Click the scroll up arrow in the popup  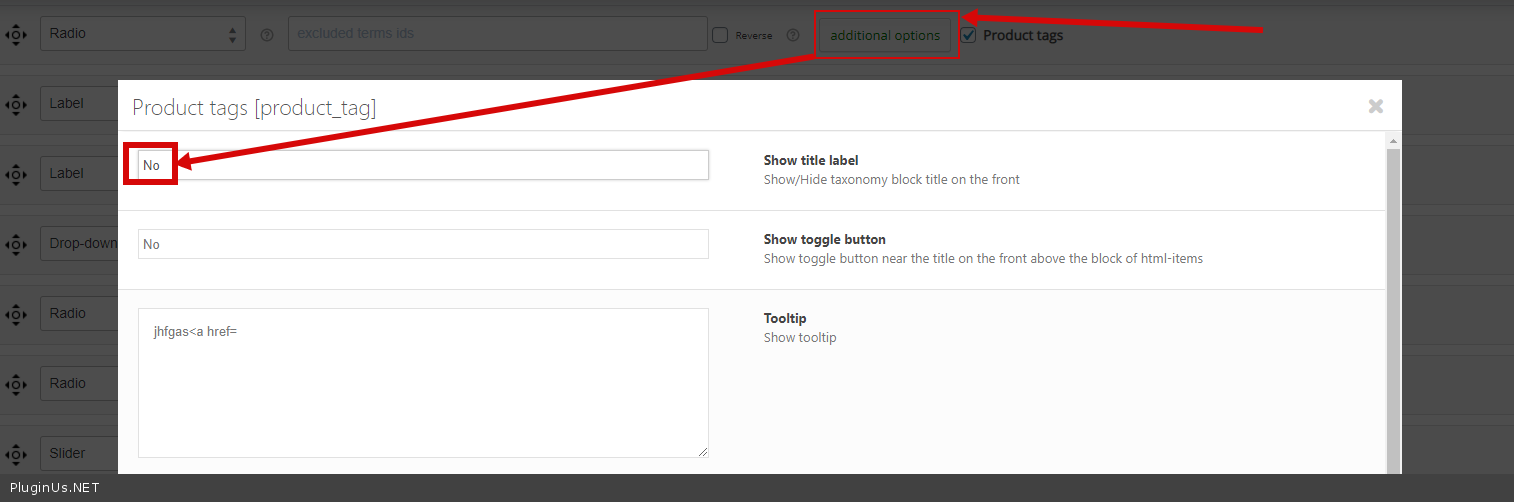pyautogui.click(x=1393, y=142)
